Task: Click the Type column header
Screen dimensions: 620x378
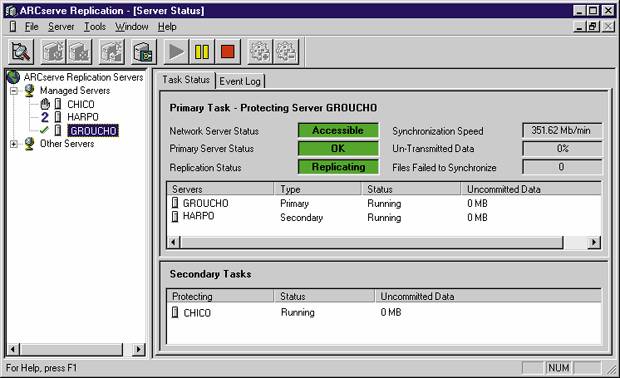Action: (x=318, y=189)
